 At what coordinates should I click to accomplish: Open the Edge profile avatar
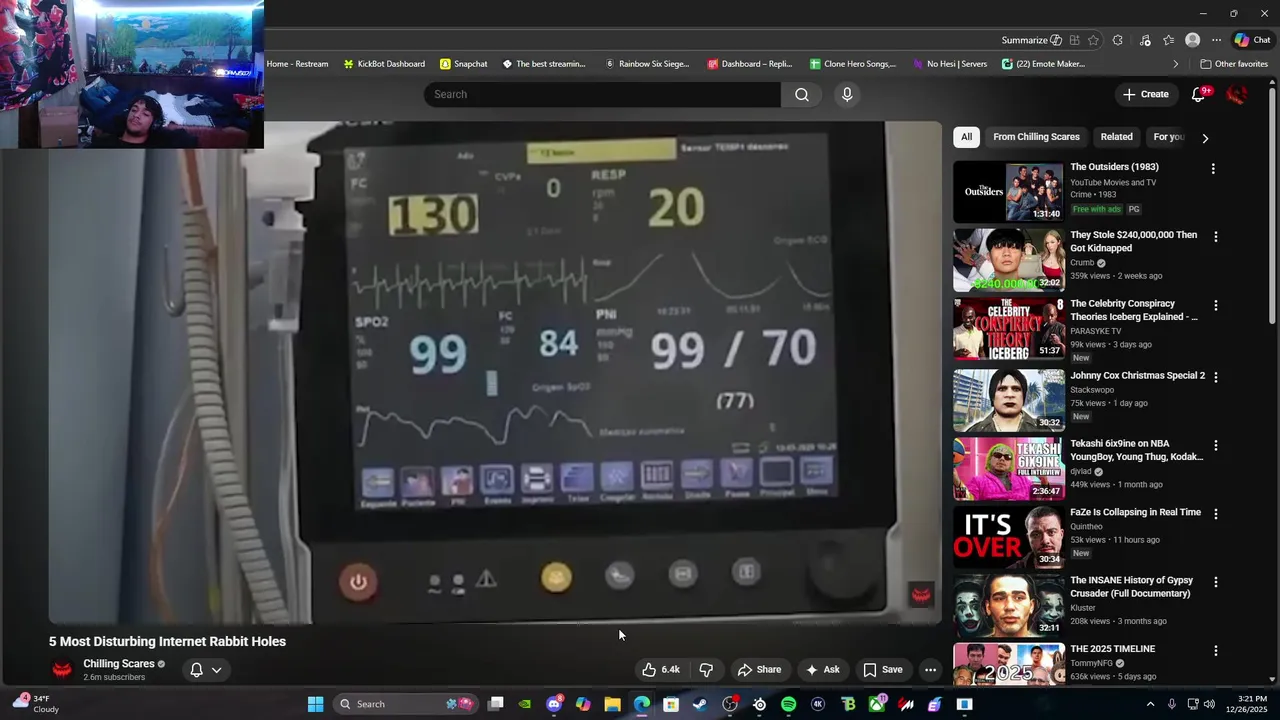[x=1192, y=40]
